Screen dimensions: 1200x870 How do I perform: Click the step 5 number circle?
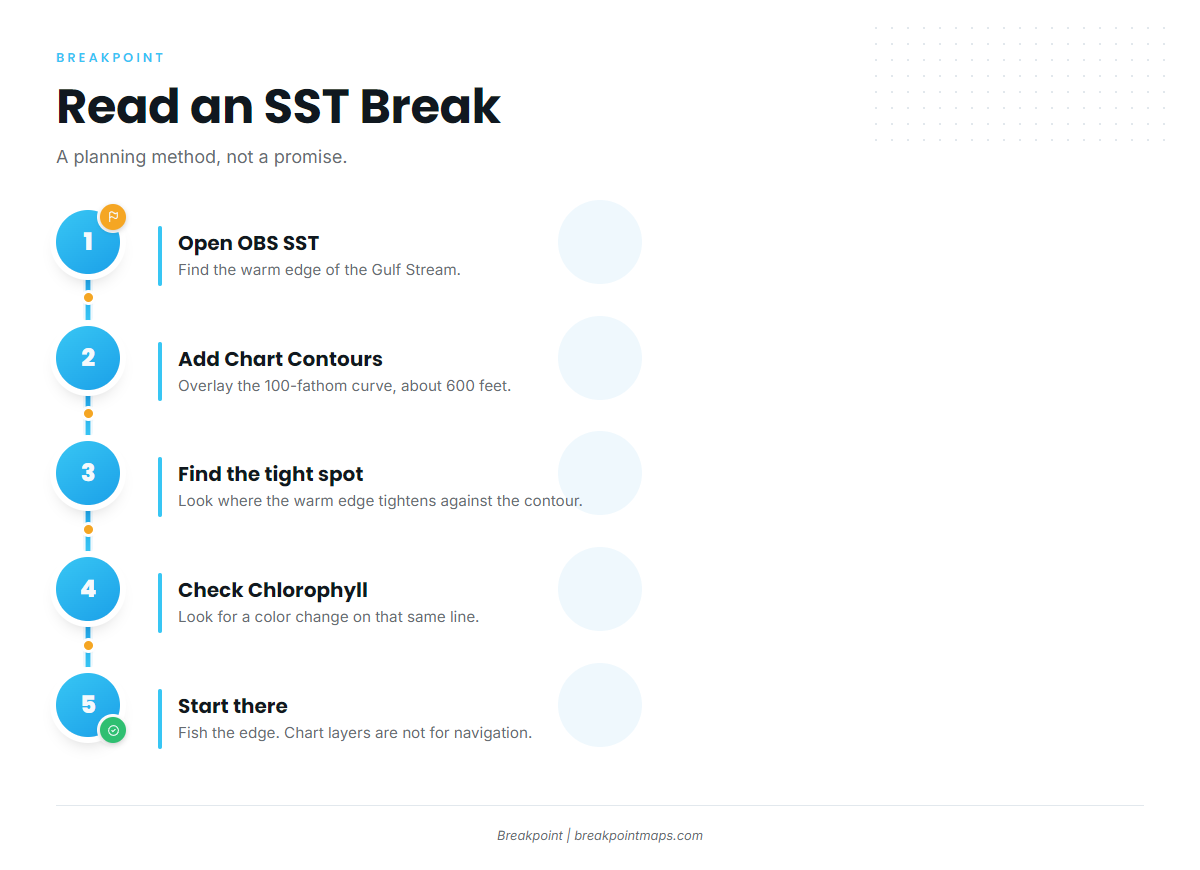pyautogui.click(x=88, y=705)
